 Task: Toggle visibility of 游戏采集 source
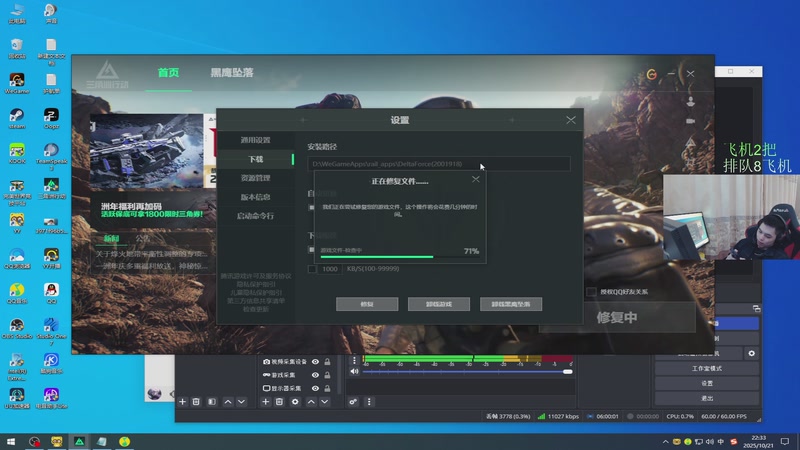coord(315,375)
